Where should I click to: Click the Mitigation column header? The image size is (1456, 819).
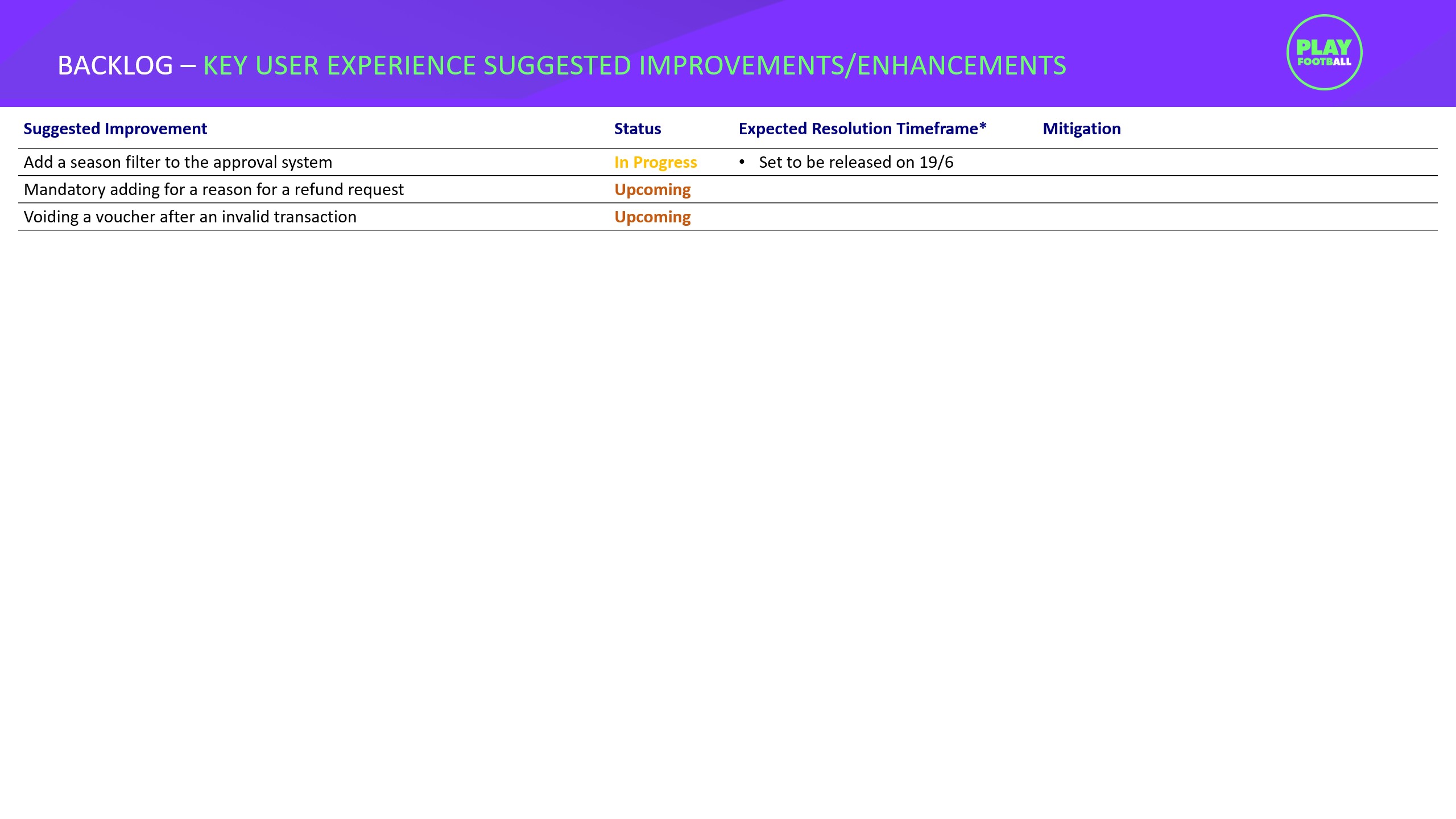[1081, 129]
